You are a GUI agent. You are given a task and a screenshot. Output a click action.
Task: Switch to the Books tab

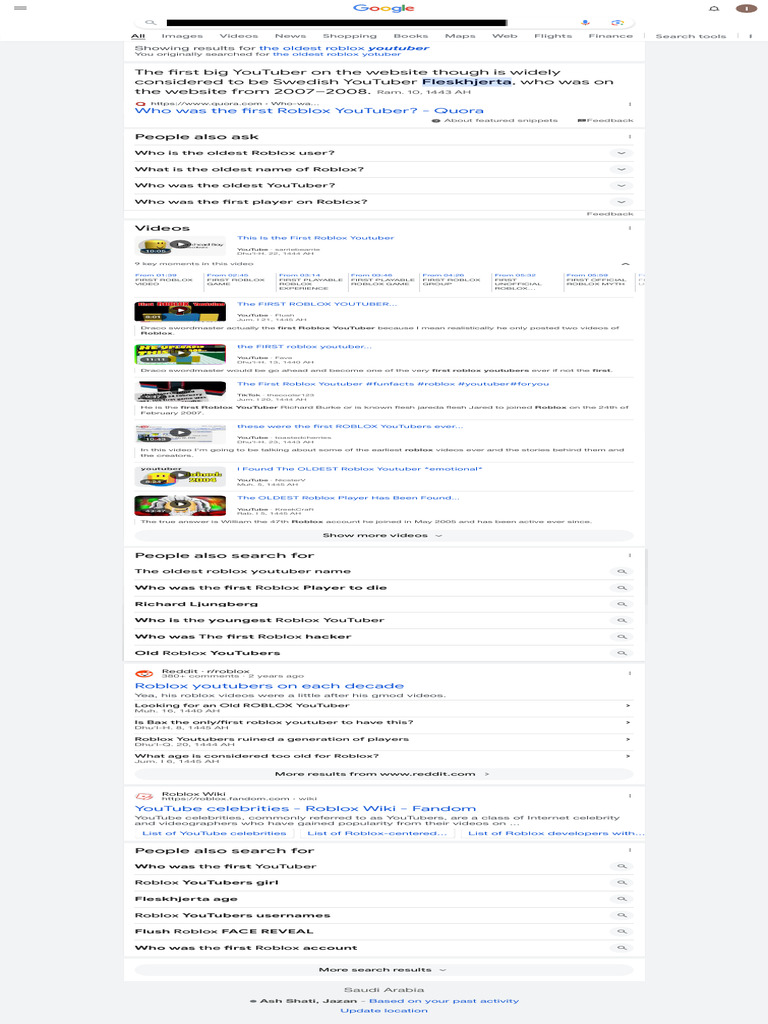click(x=411, y=36)
